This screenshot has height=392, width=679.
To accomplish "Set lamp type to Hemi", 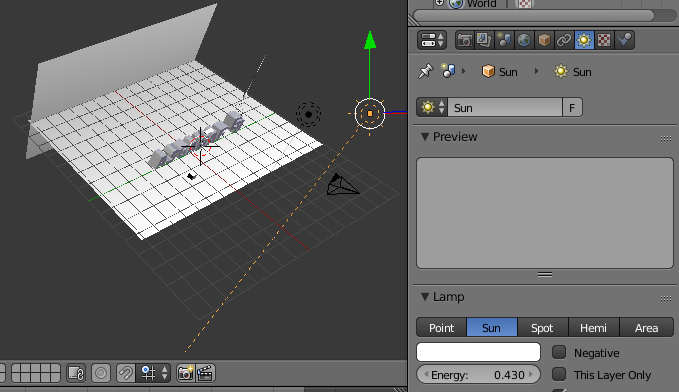I will (x=593, y=327).
